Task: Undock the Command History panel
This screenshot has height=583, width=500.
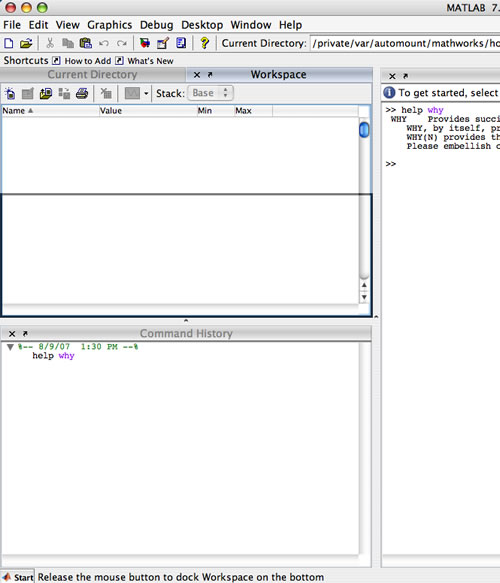Action: [x=25, y=334]
